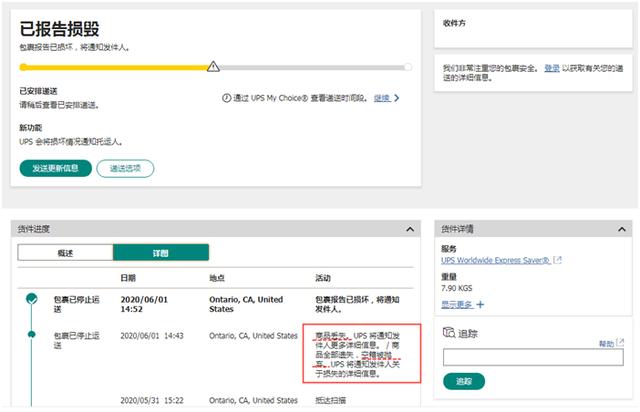Image resolution: width=640 pixels, height=412 pixels.
Task: Click the date 2020/05/31 15:22
Action: tap(152, 400)
